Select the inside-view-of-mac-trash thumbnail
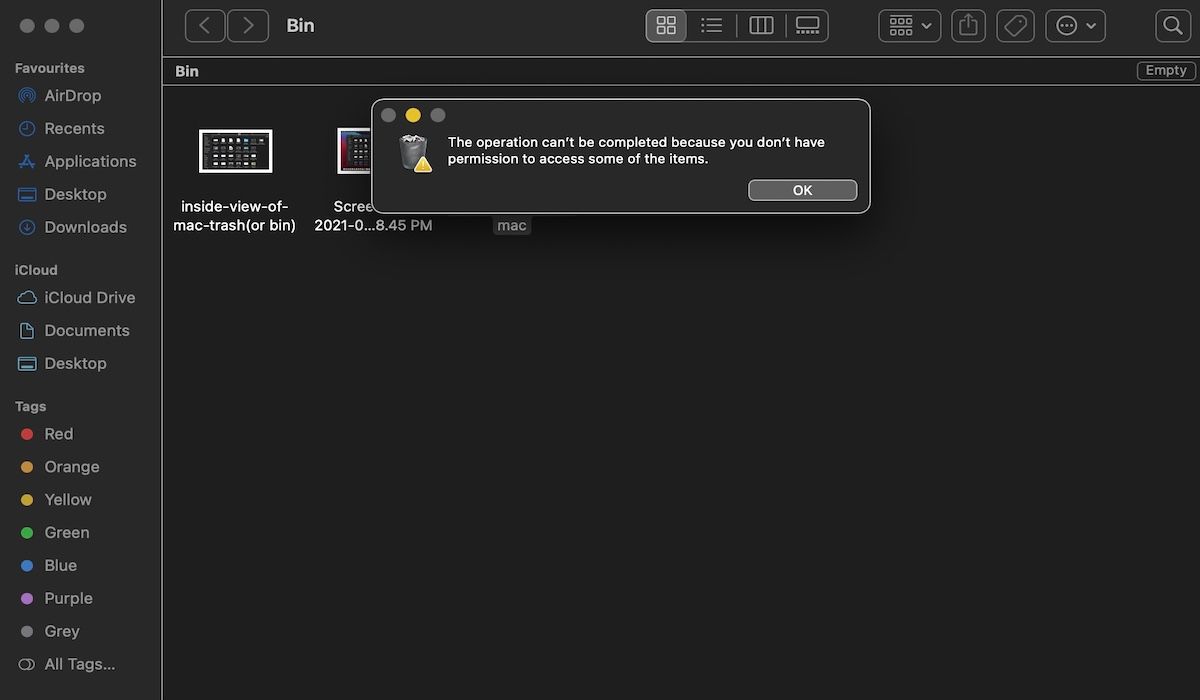 point(235,151)
